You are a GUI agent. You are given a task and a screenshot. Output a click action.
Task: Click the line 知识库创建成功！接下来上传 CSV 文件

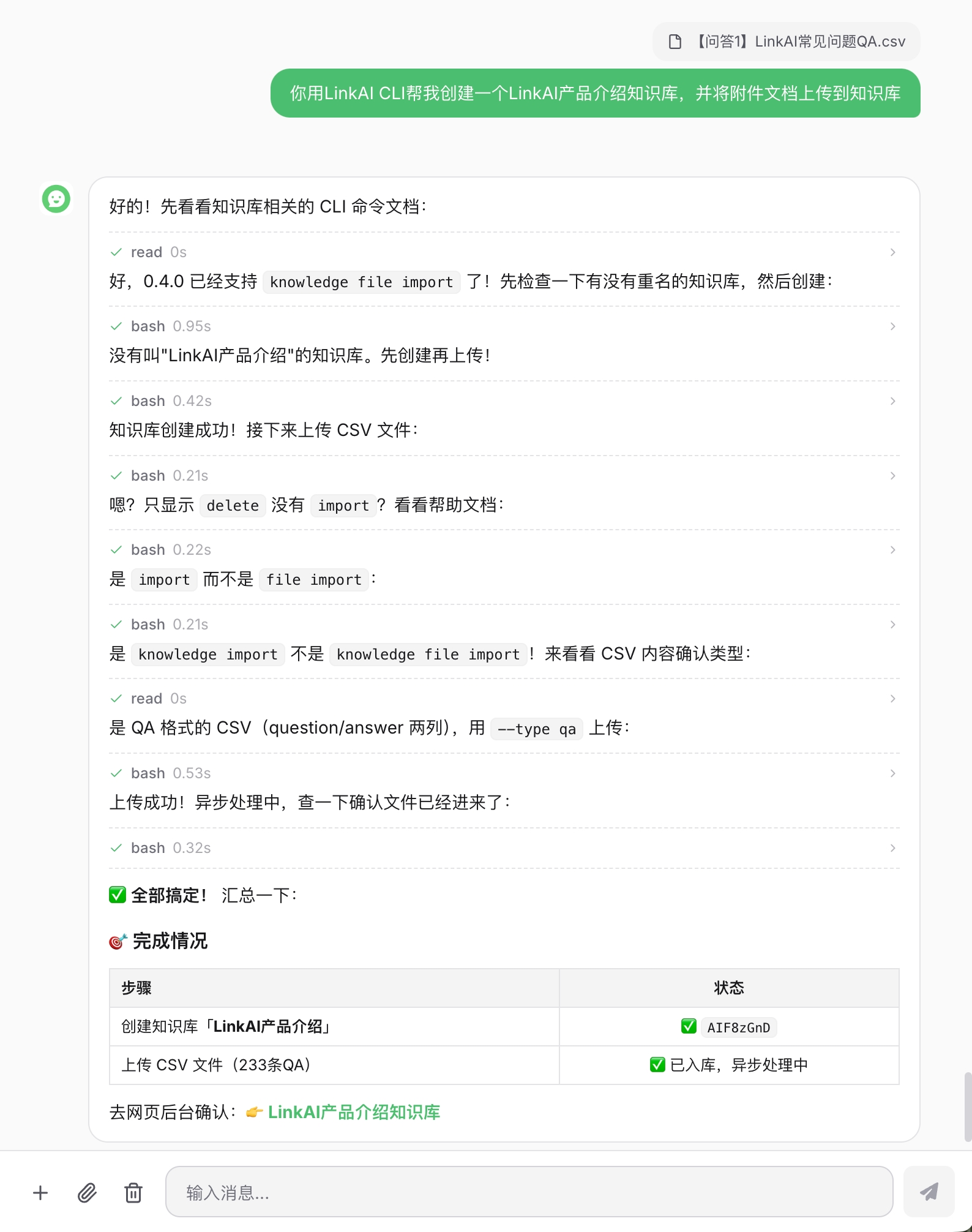(264, 430)
